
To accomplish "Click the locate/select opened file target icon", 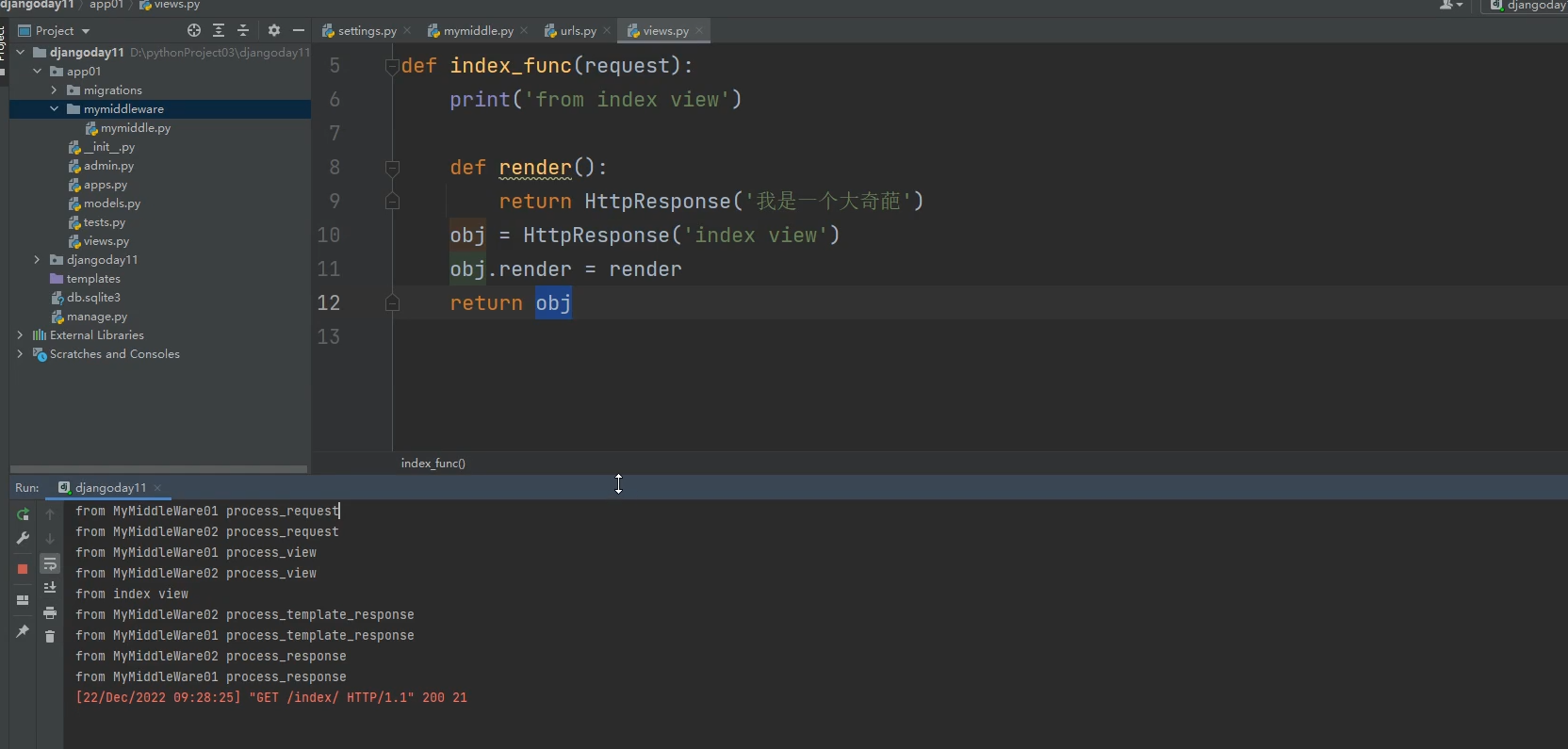I will pyautogui.click(x=194, y=30).
